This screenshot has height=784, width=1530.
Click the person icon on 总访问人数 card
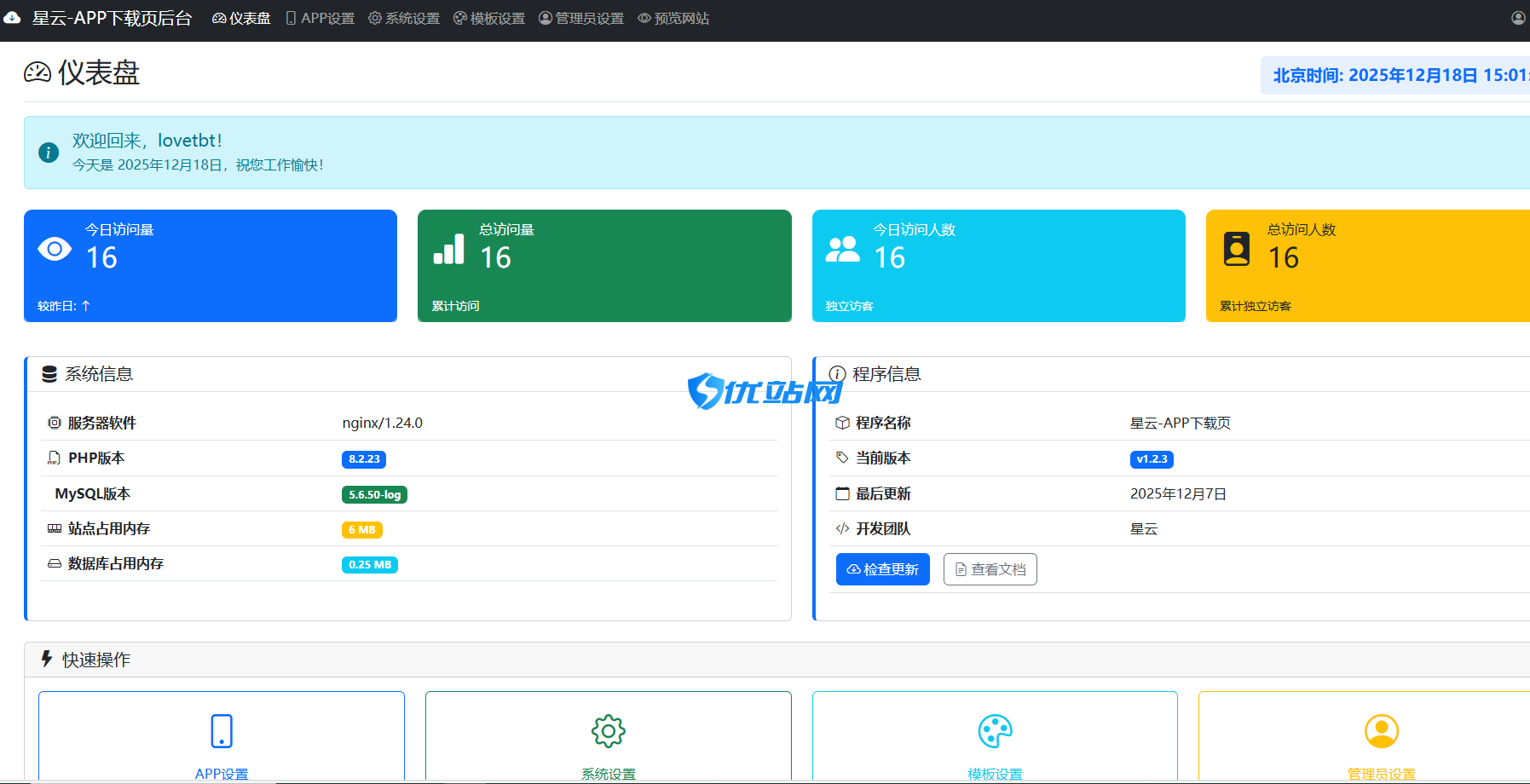click(x=1236, y=249)
